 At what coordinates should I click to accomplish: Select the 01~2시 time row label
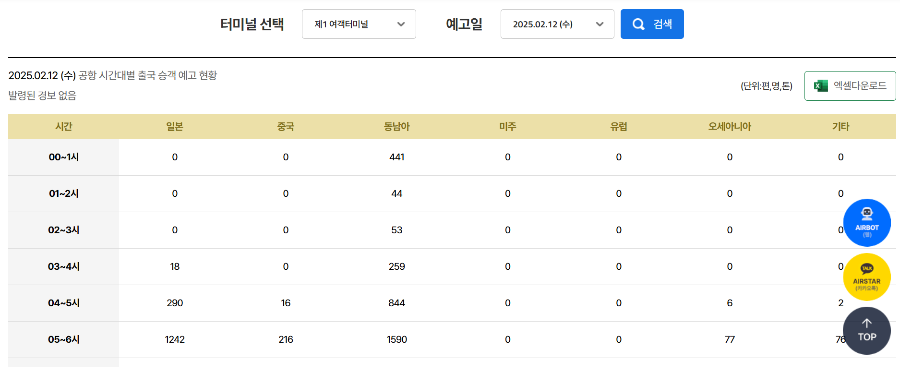64,194
